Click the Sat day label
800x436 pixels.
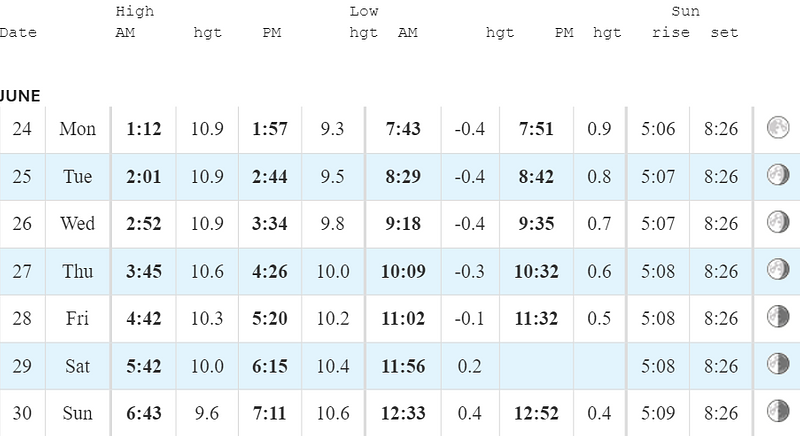click(78, 366)
